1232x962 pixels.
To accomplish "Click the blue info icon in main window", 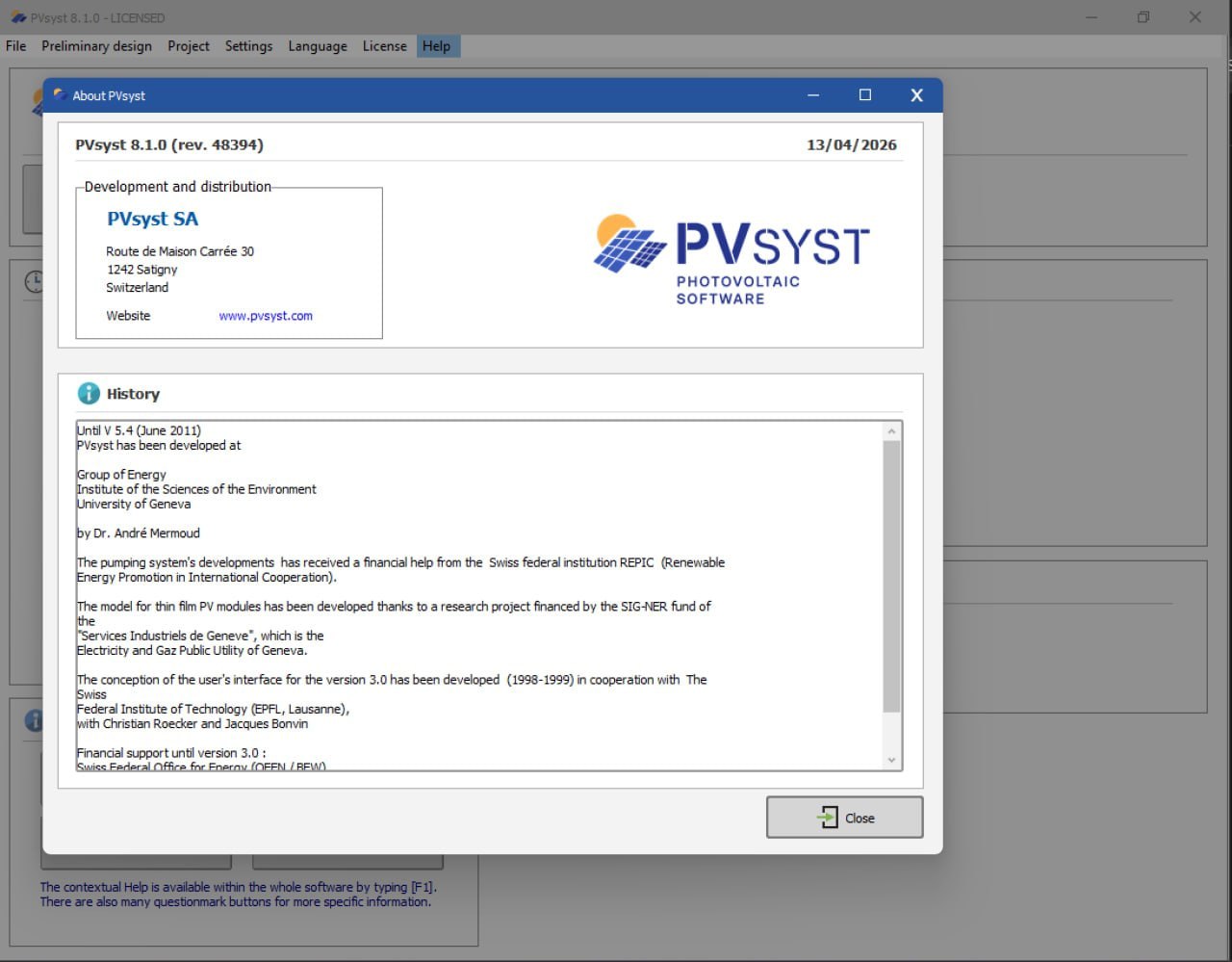I will [x=34, y=720].
